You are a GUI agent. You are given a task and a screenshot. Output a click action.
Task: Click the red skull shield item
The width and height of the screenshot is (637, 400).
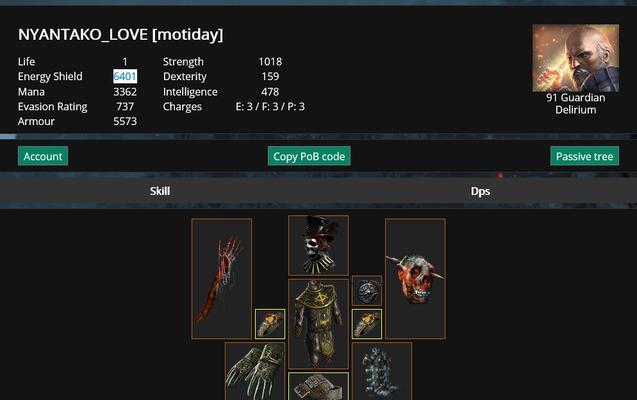[x=415, y=279]
